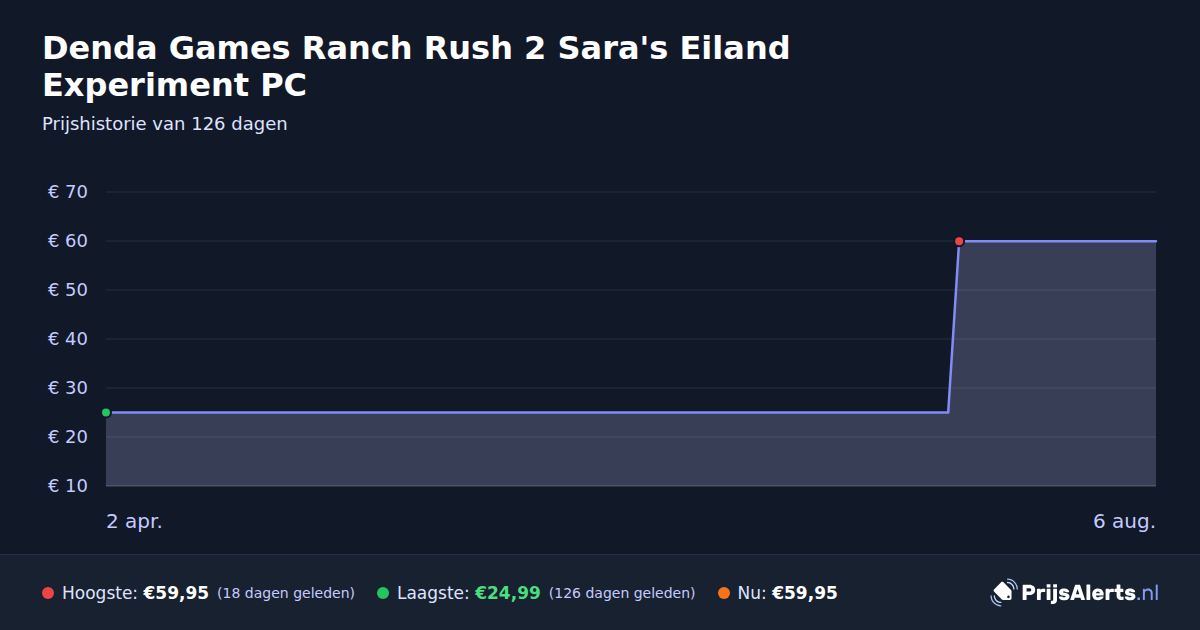This screenshot has height=630, width=1200.
Task: Click the orange Nu legend dot
Action: (x=724, y=593)
